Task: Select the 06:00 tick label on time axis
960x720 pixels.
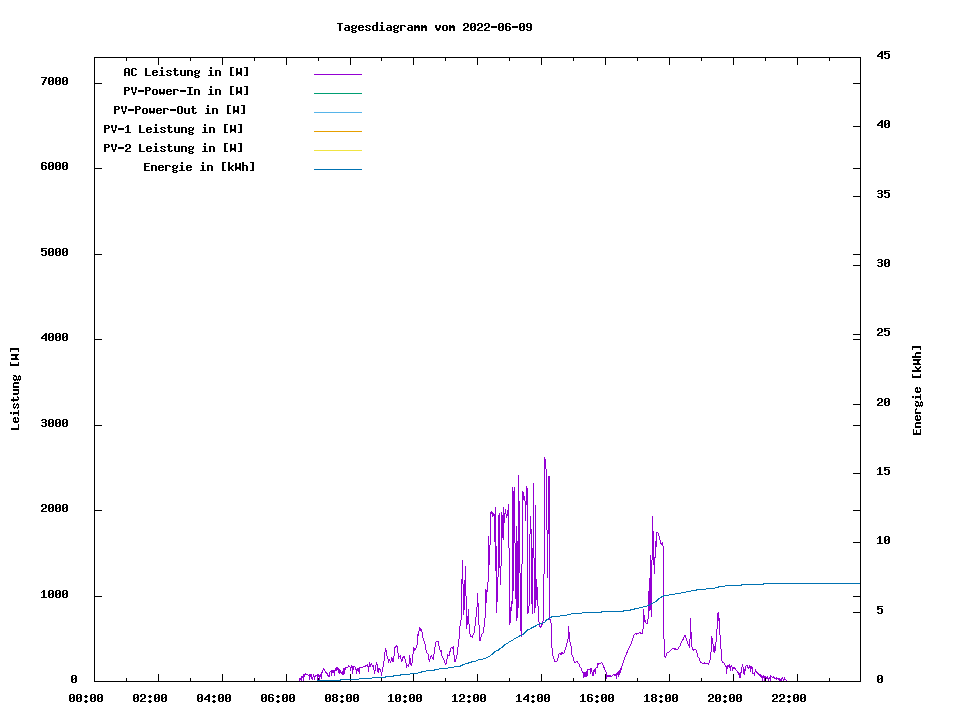Action: (x=278, y=698)
